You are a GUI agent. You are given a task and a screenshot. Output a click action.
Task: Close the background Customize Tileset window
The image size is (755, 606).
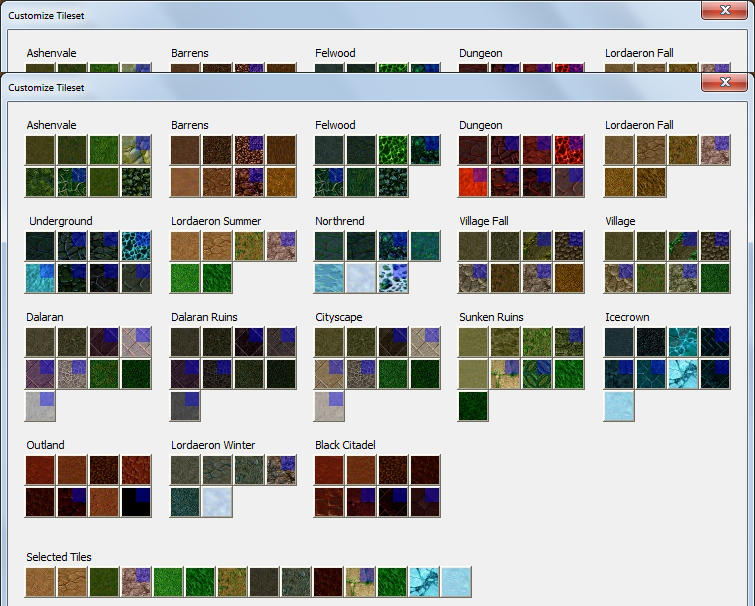[725, 10]
